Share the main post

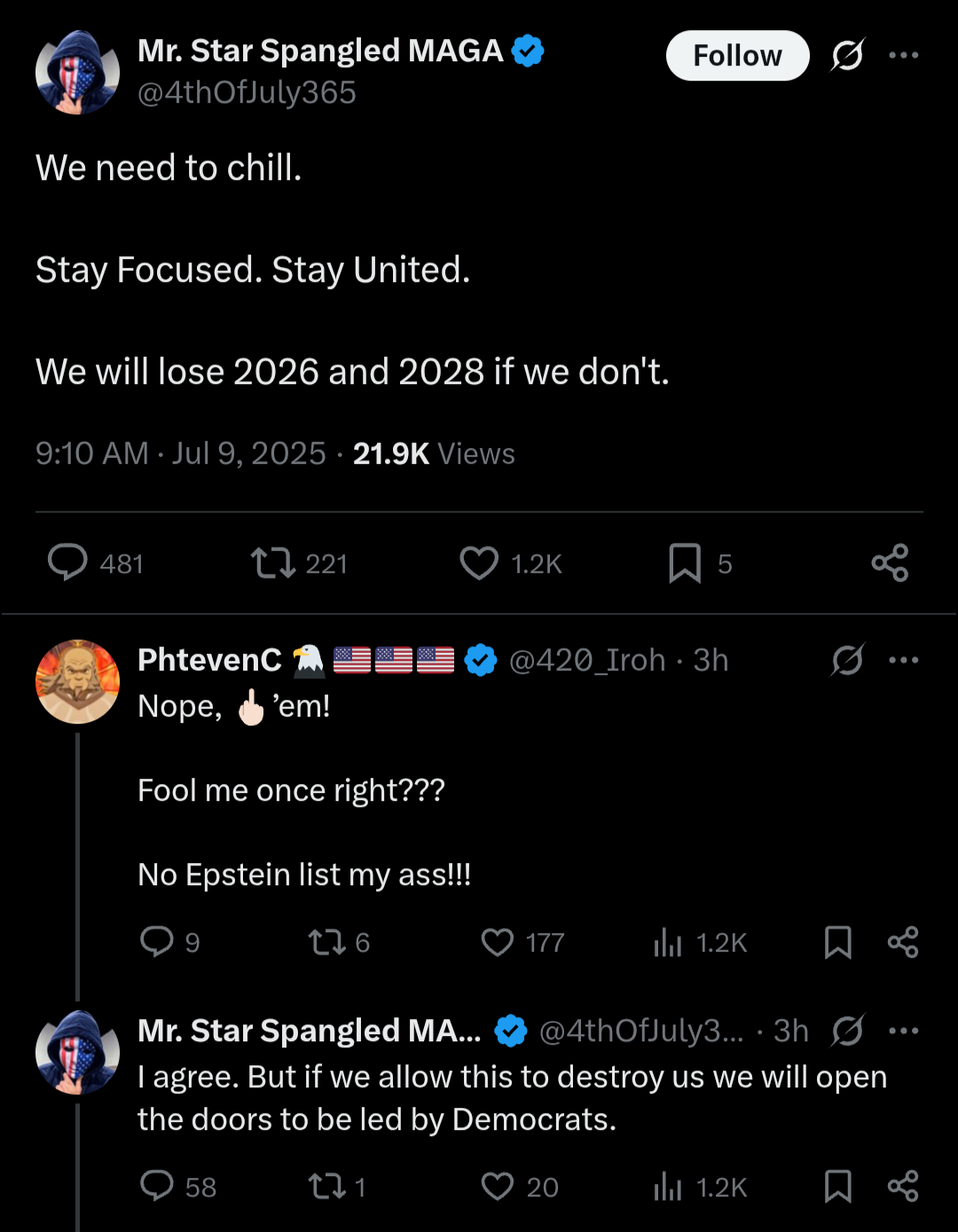(x=890, y=563)
